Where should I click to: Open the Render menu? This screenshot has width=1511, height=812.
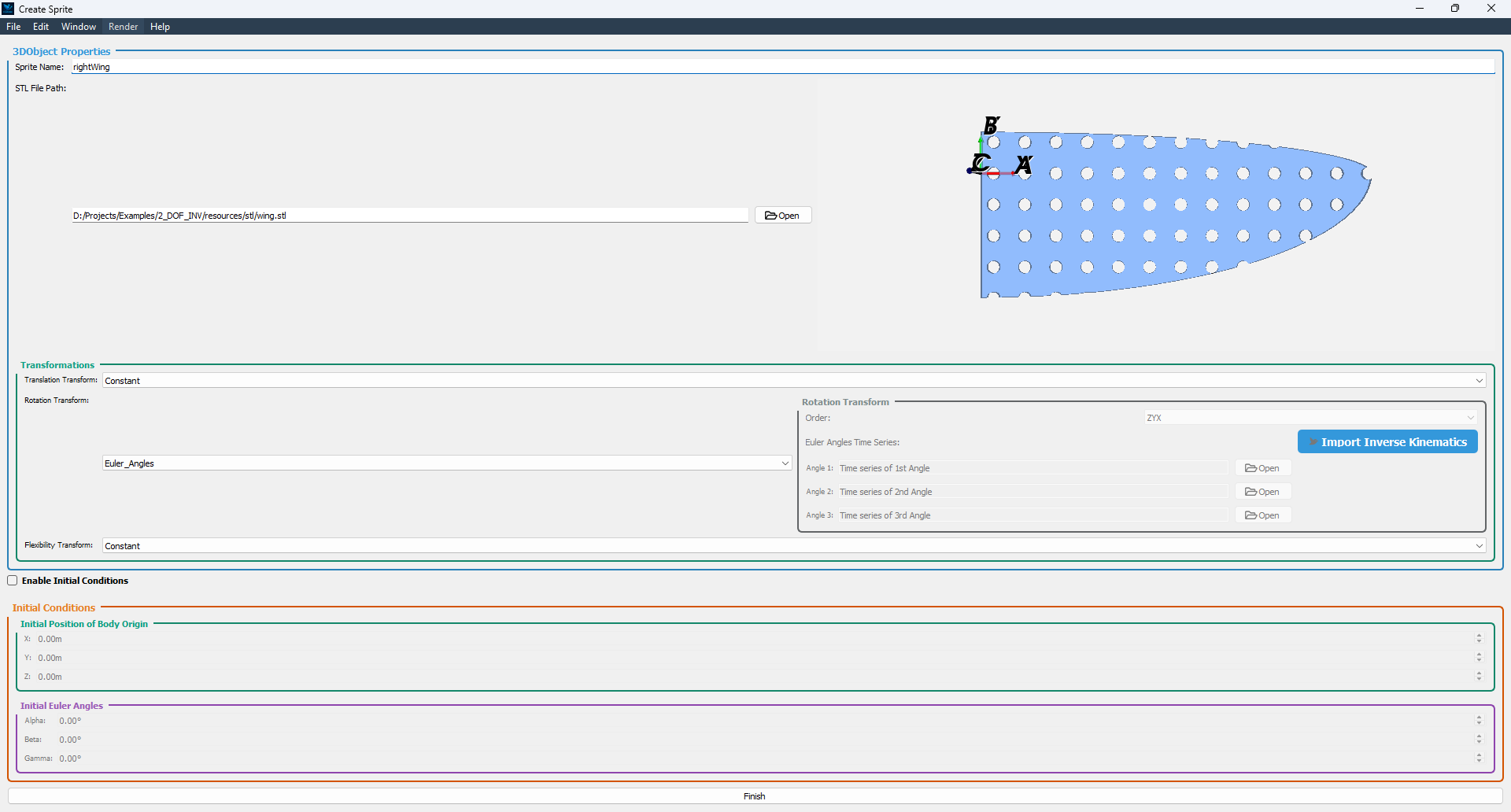[x=123, y=27]
